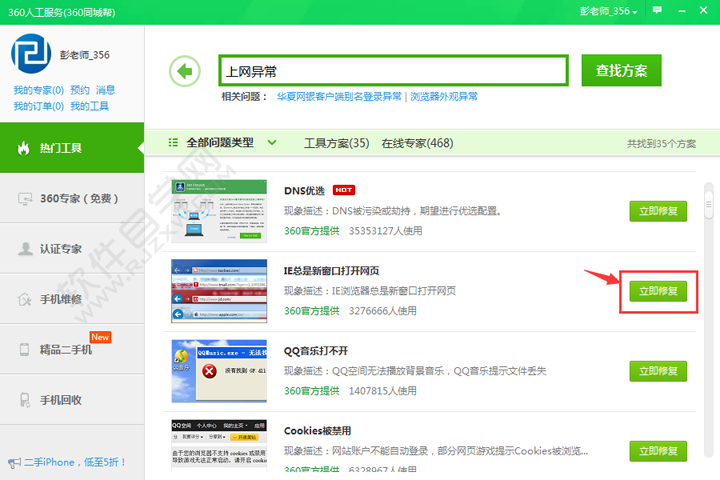Image resolution: width=720 pixels, height=480 pixels.
Task: Open related question 浏览器外观异常
Action: point(444,96)
